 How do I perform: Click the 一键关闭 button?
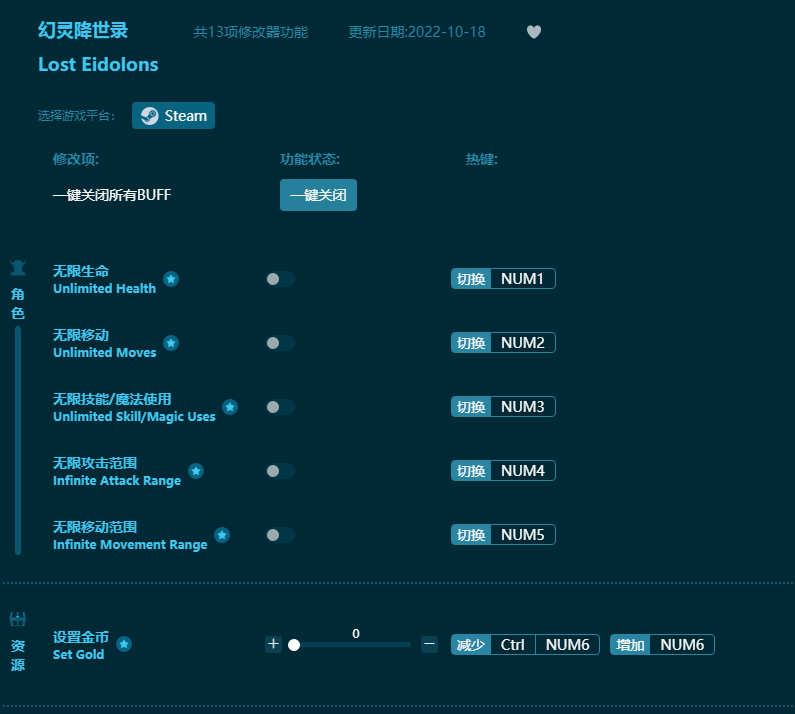pos(318,195)
